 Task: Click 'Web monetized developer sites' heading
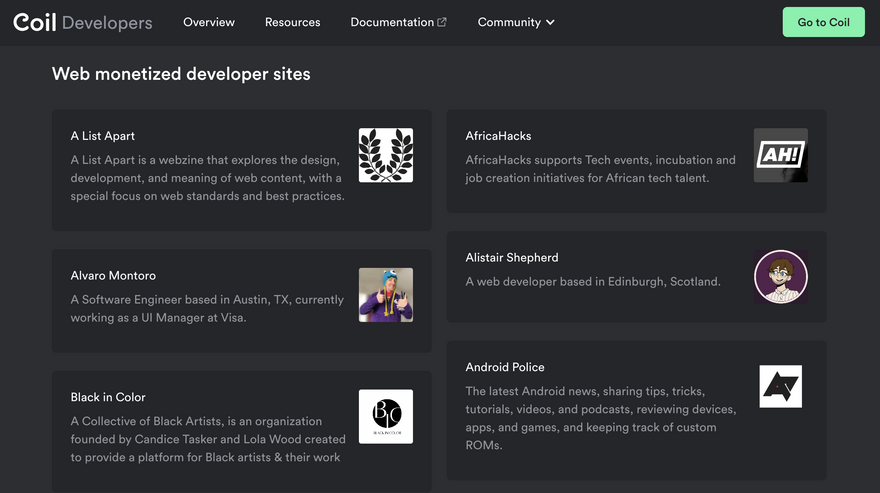181,74
